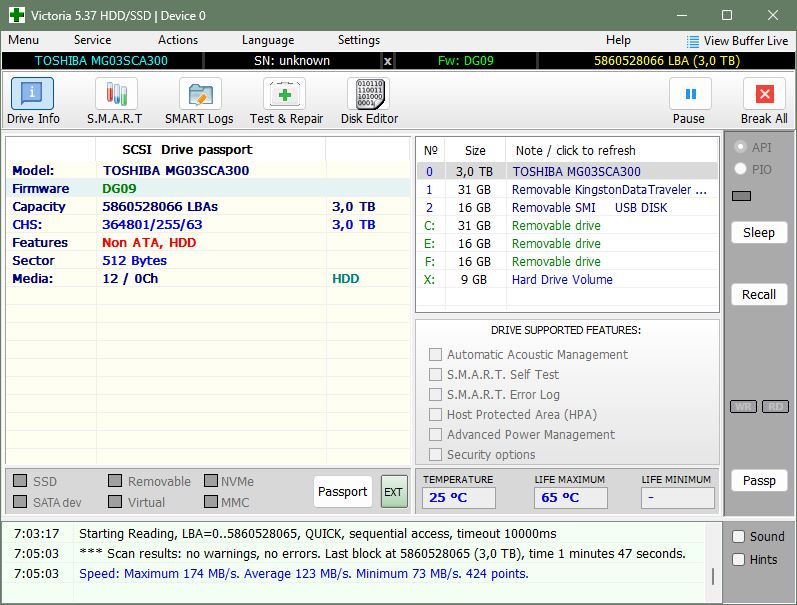Click the LIFE MAXIMUM 65 °C field

coord(570,498)
